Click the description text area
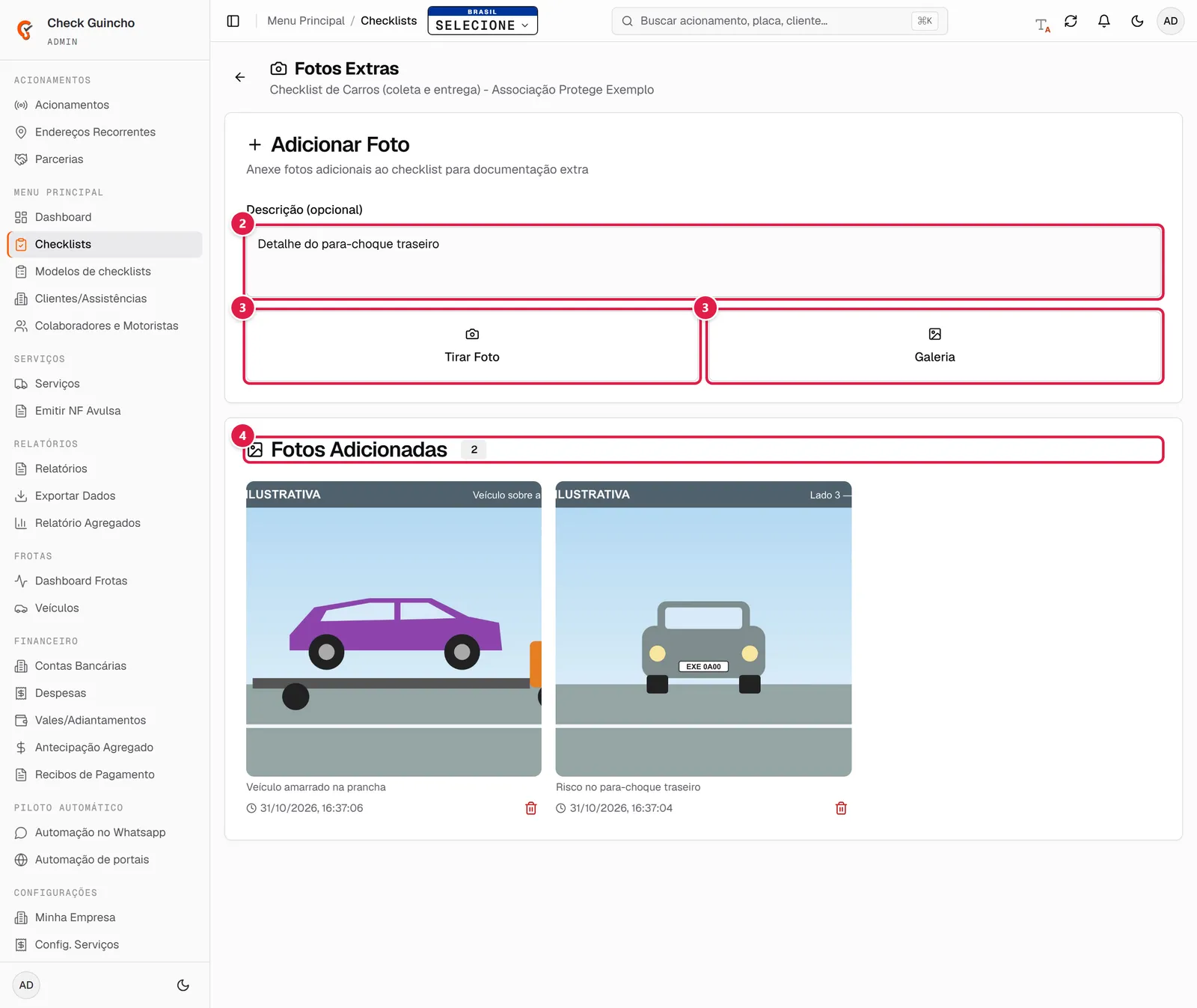This screenshot has height=1008, width=1197. coord(703,262)
